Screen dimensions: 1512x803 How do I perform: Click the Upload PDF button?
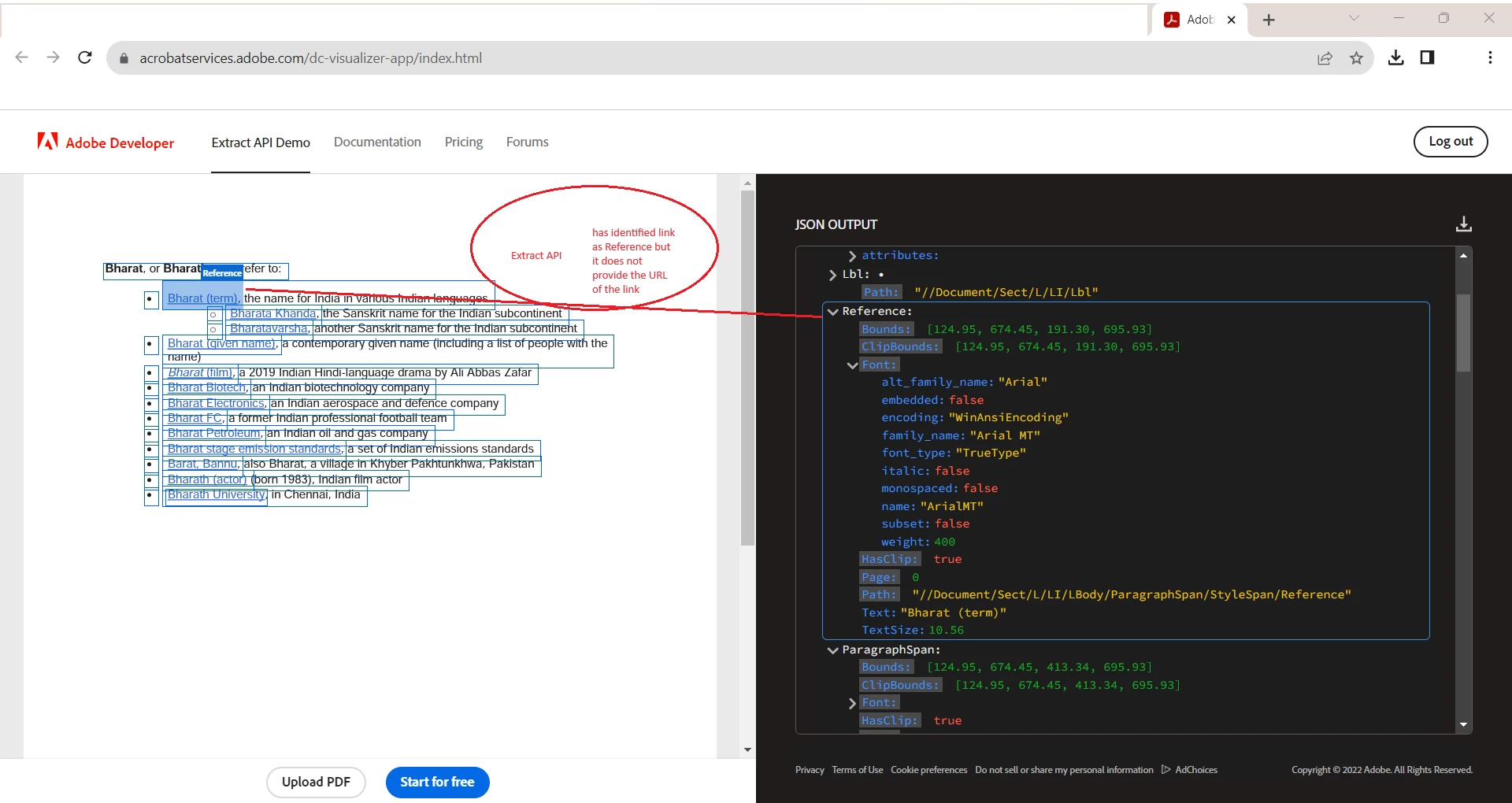(316, 782)
